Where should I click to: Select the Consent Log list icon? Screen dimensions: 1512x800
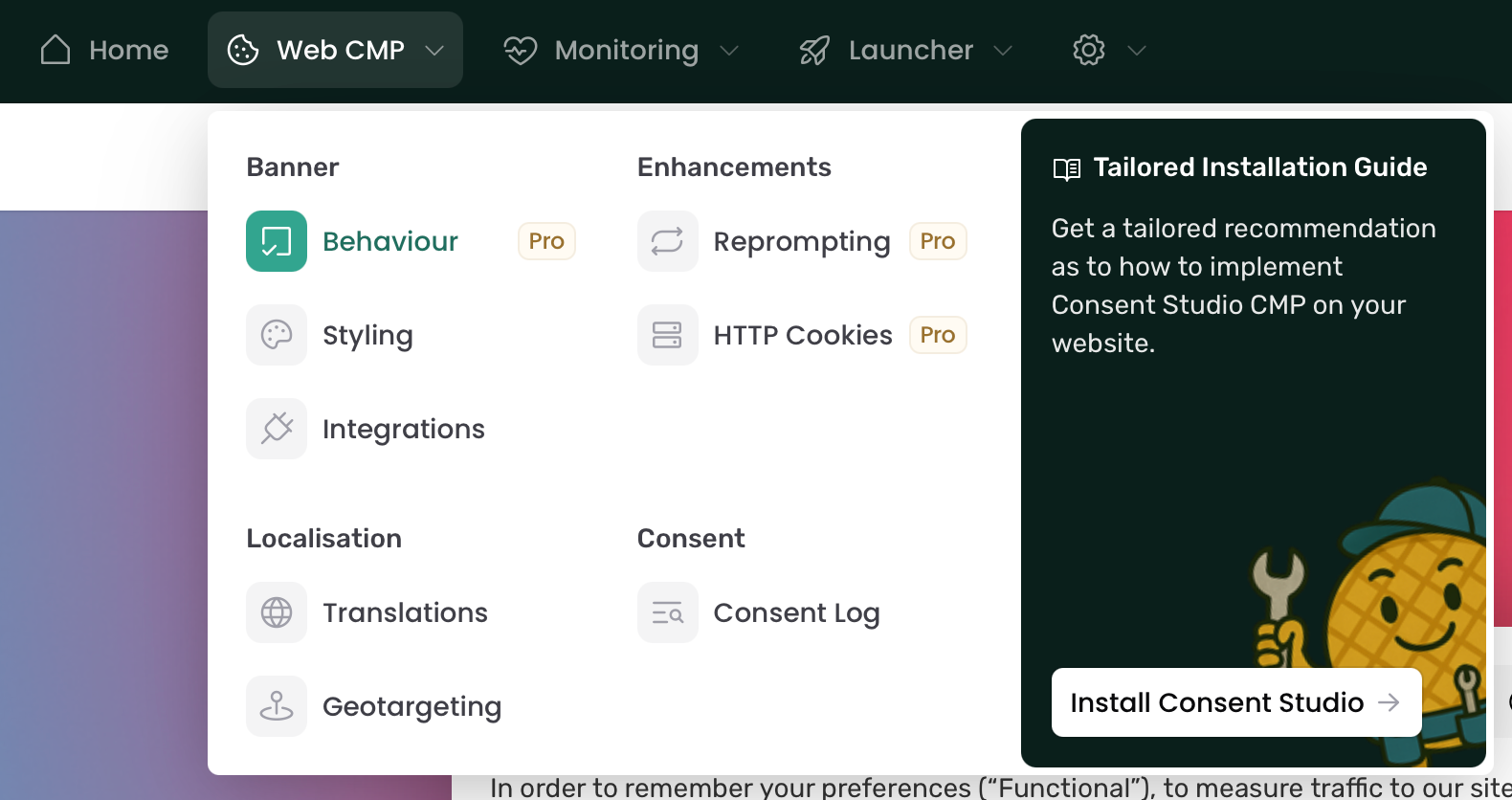click(x=668, y=612)
